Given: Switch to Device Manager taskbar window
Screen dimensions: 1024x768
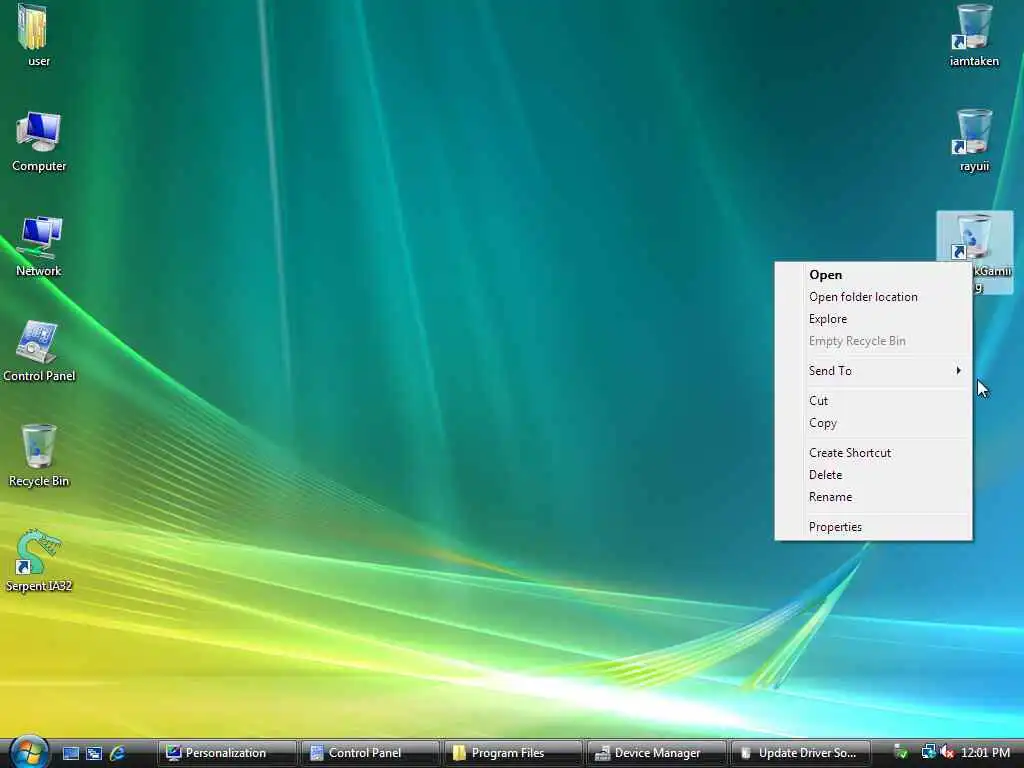Looking at the screenshot, I should pyautogui.click(x=656, y=753).
